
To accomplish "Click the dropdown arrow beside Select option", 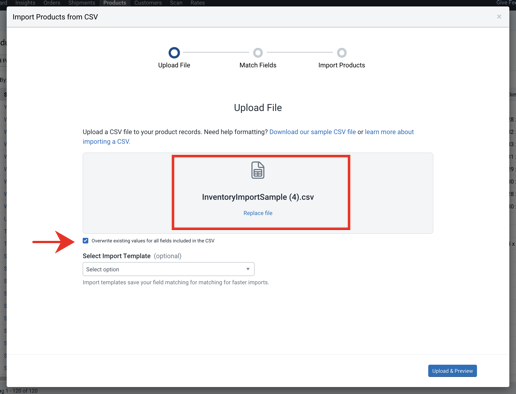I will click(248, 269).
